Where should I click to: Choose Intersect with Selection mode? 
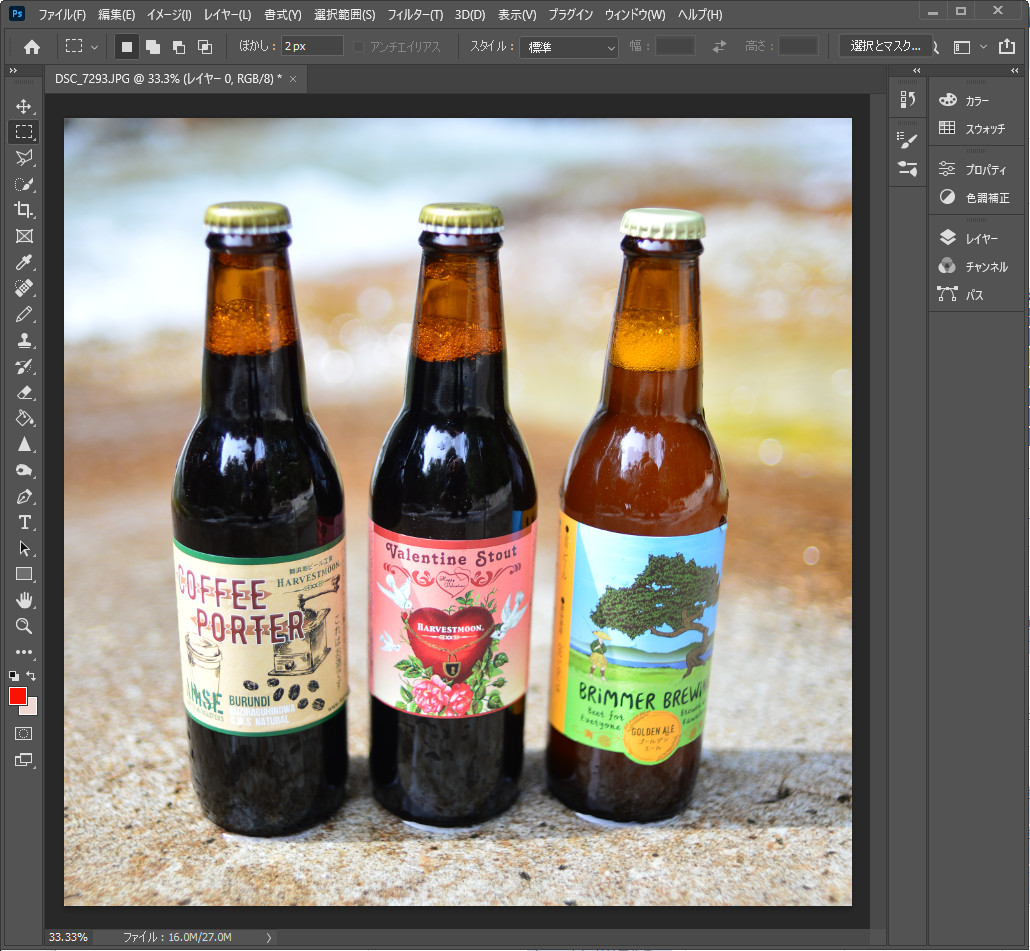point(205,47)
